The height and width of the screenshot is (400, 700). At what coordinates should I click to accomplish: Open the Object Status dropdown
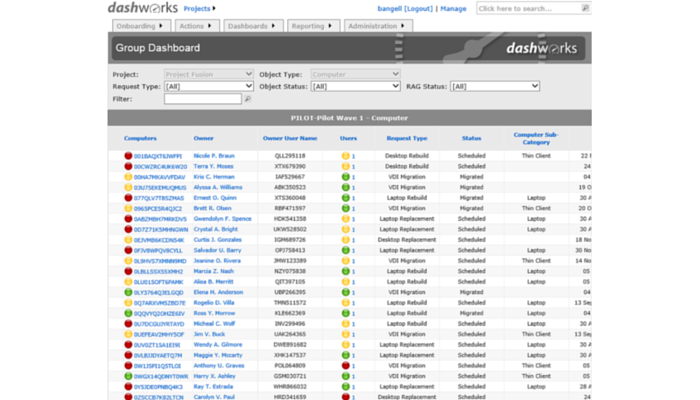point(355,86)
